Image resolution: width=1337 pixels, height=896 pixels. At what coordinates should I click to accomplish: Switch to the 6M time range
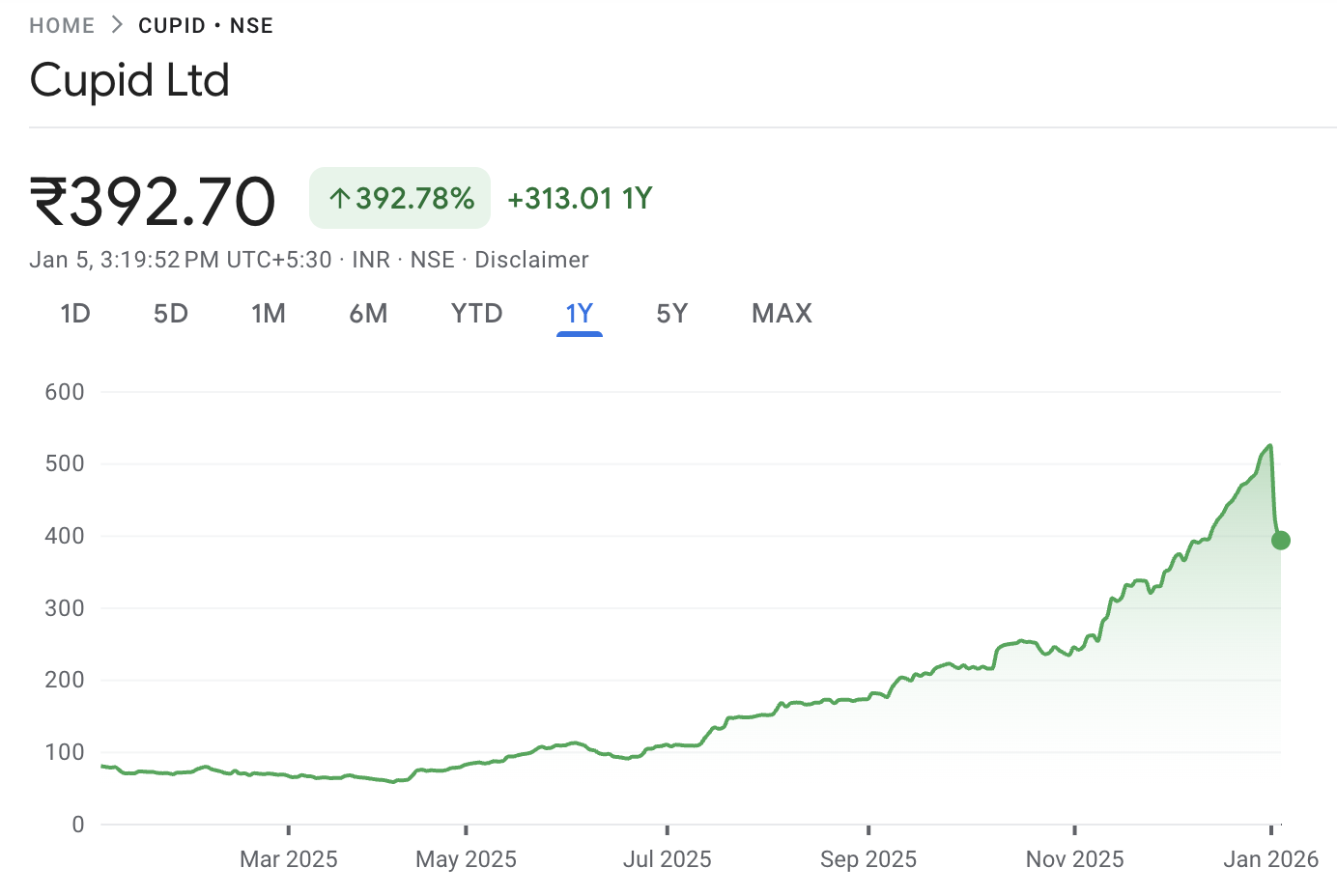point(369,313)
